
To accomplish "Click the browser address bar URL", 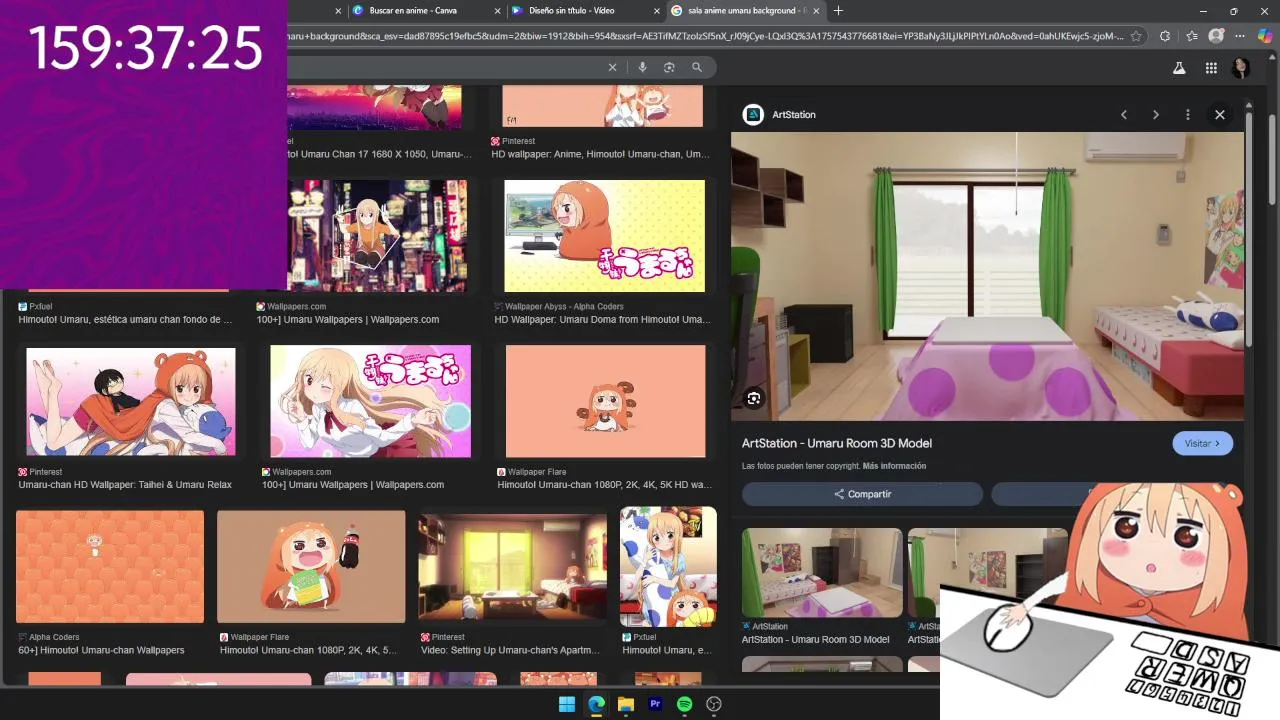I will tap(704, 36).
